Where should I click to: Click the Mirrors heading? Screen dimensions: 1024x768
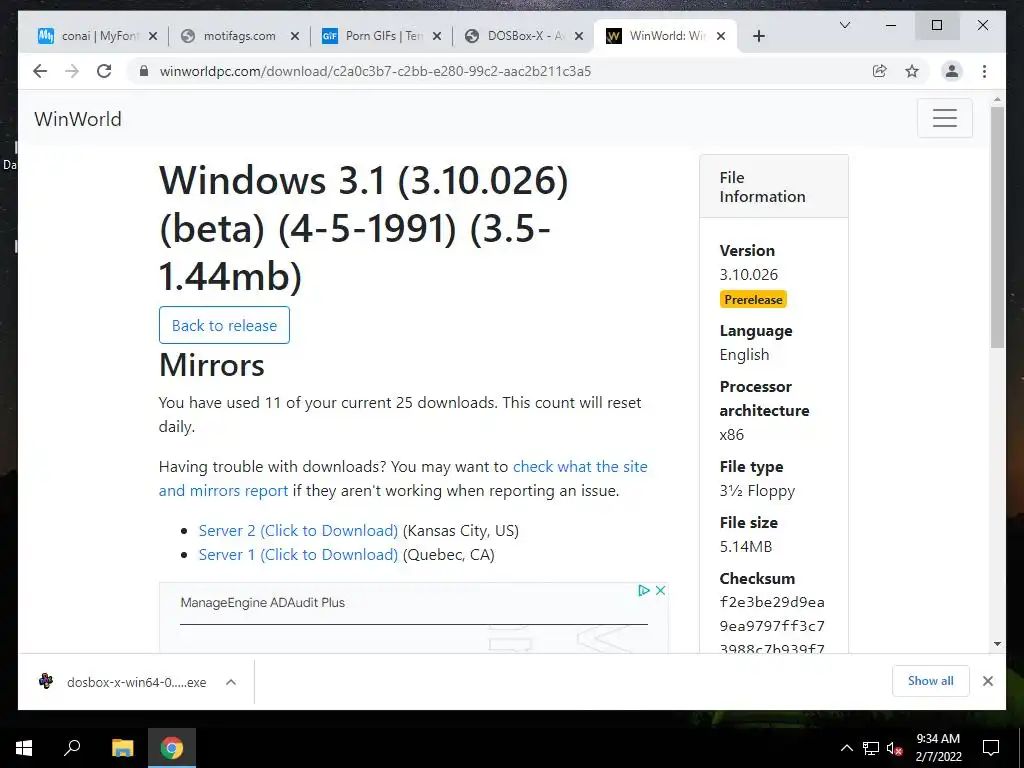(x=212, y=364)
